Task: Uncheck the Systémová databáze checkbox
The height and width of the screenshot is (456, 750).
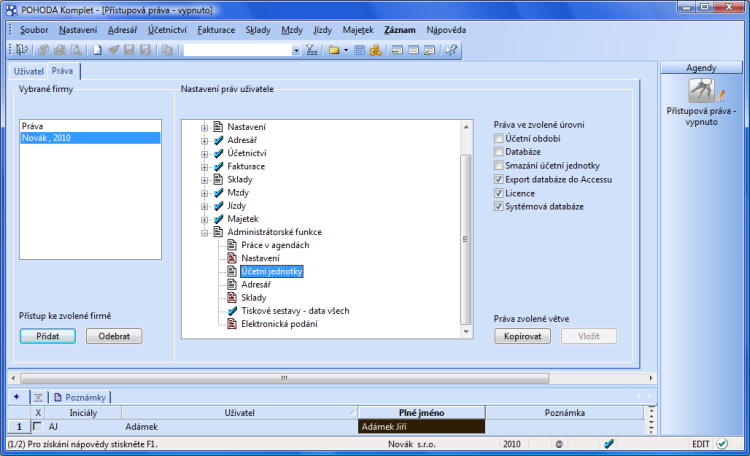Action: tap(498, 207)
